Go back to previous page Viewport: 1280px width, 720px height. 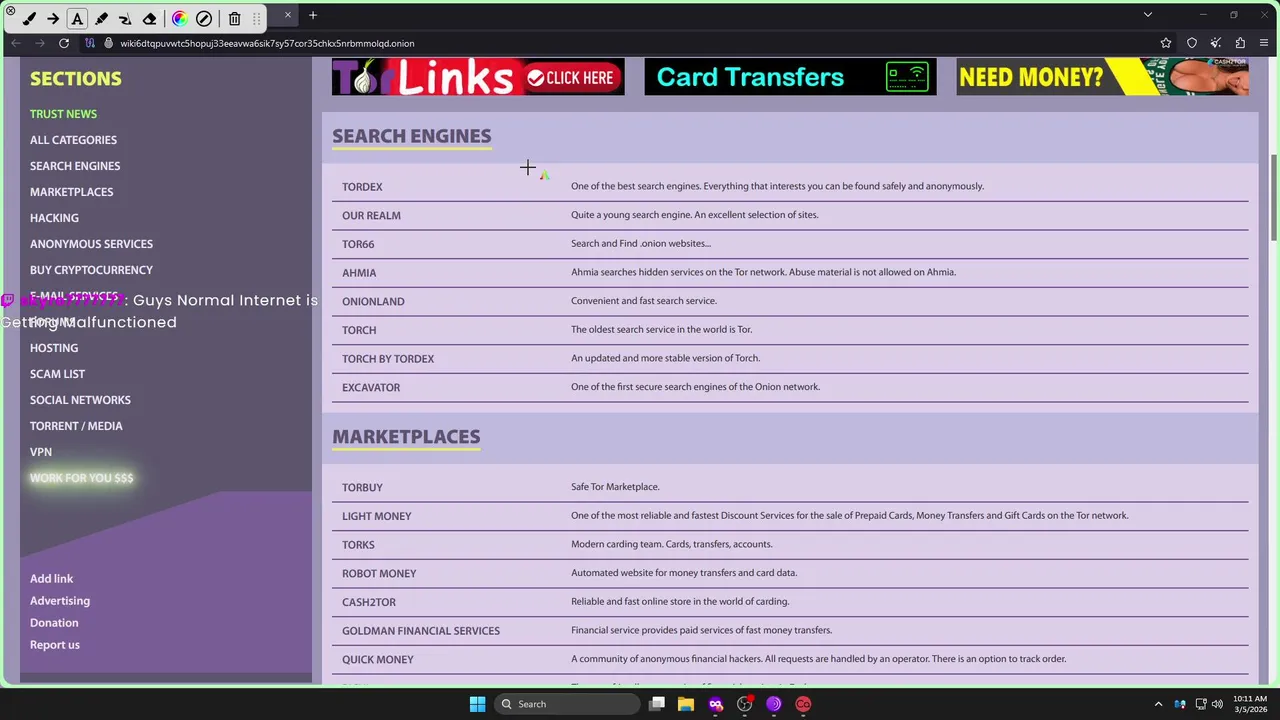(x=16, y=43)
